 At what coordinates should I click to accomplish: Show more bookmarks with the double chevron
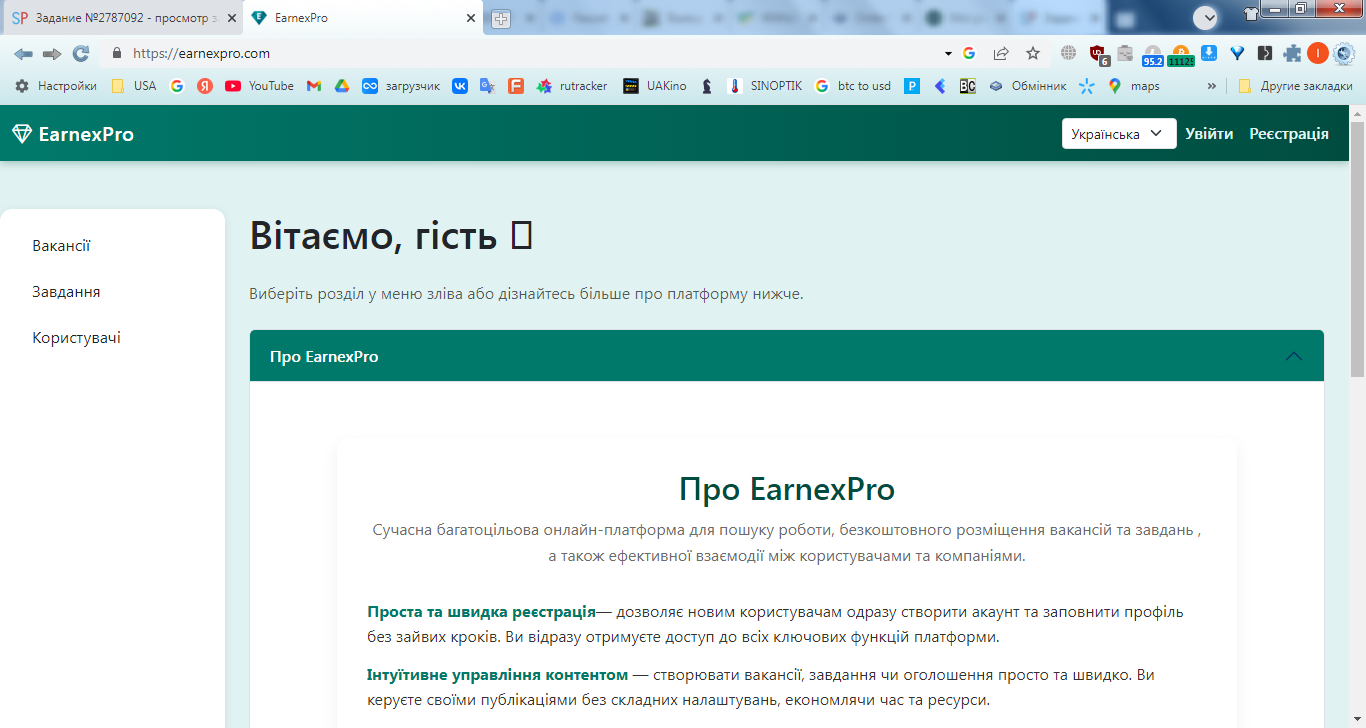point(1212,86)
